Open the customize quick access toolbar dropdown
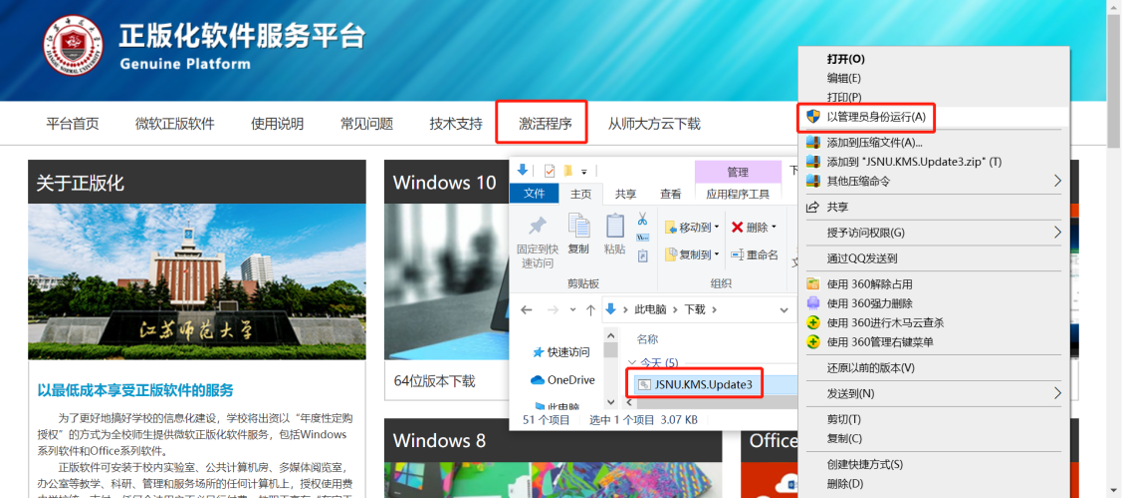 tap(584, 171)
